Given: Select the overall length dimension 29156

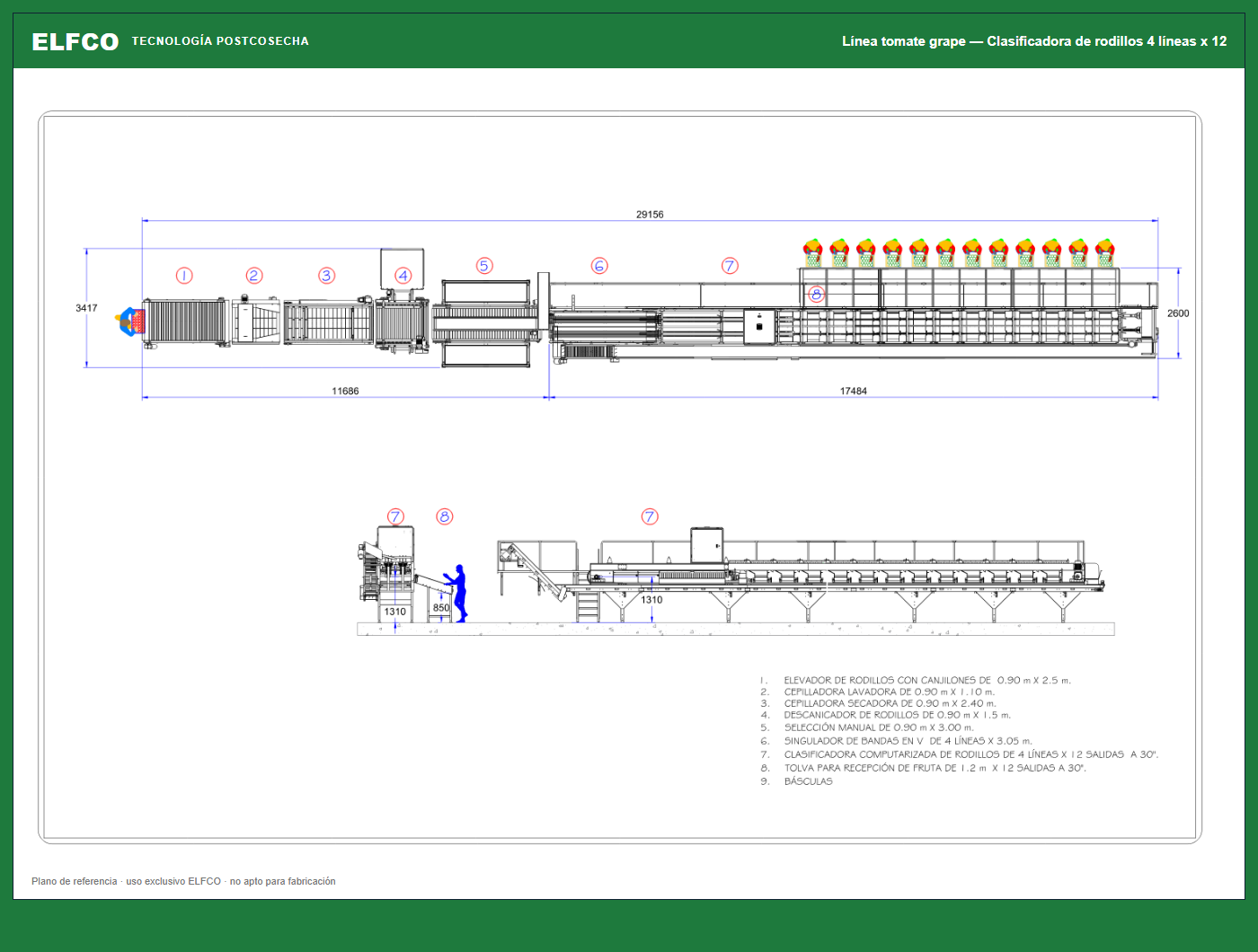Looking at the screenshot, I should (650, 215).
